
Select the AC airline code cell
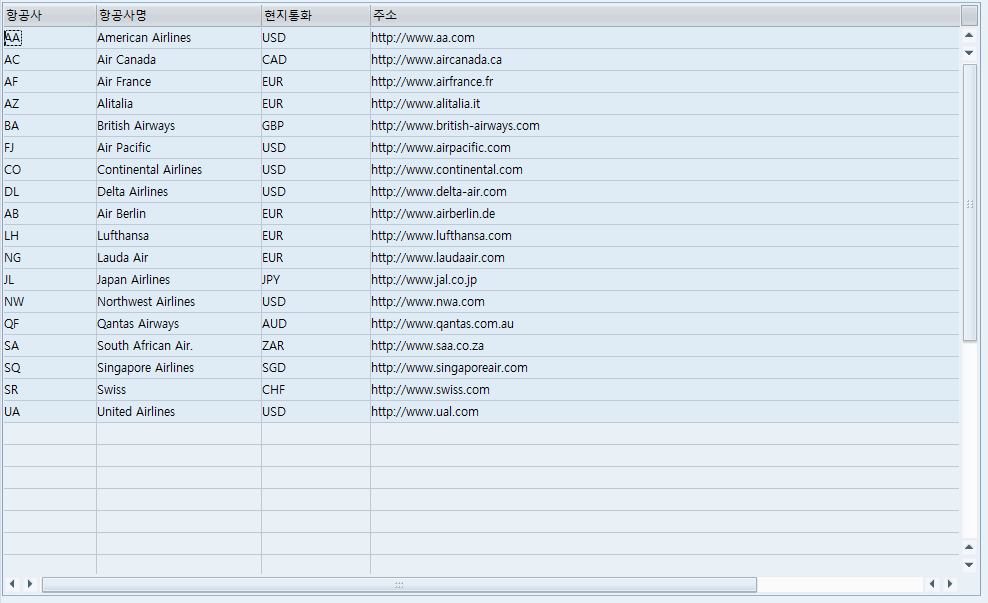50,60
